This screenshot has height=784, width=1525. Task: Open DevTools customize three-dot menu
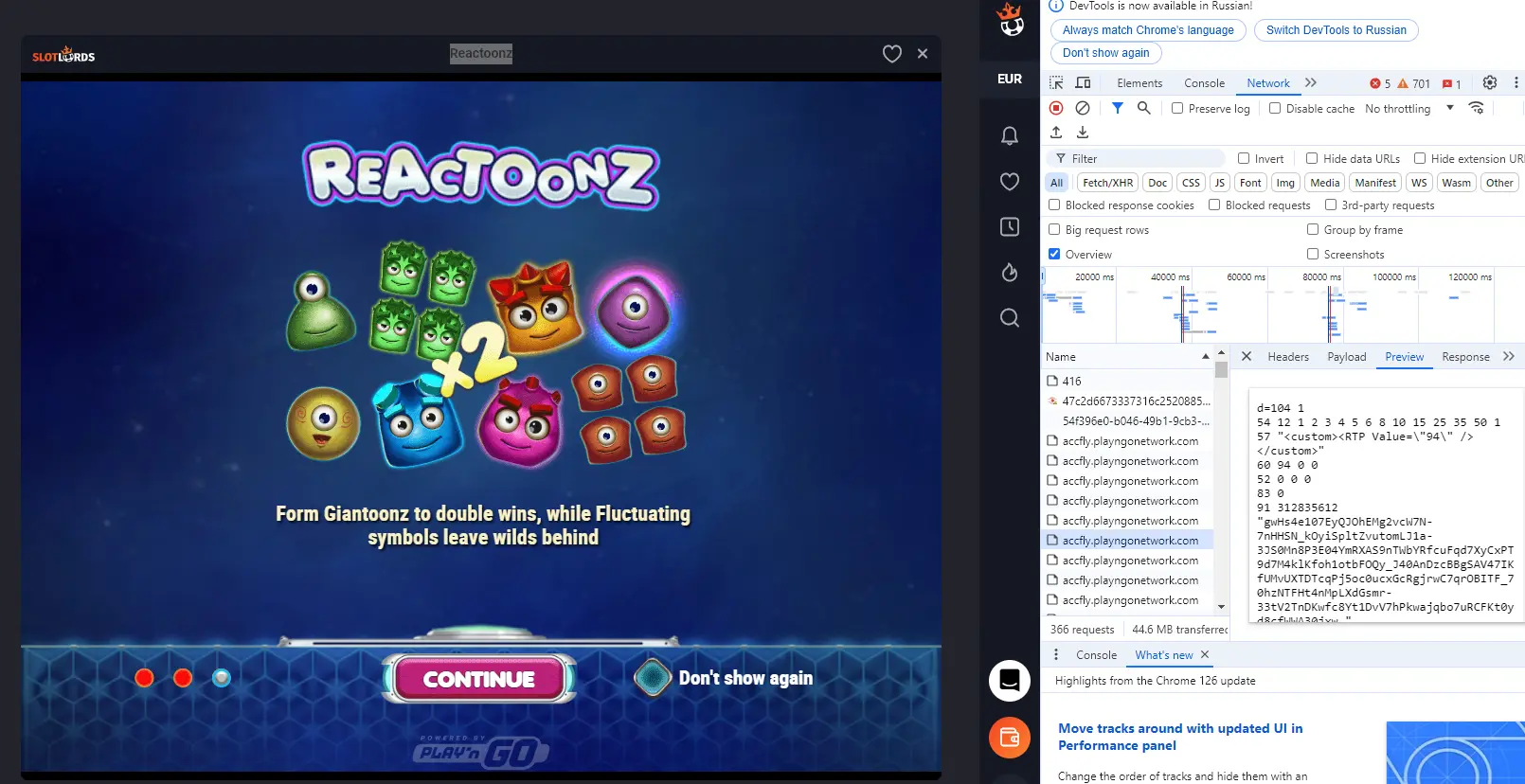point(1516,83)
